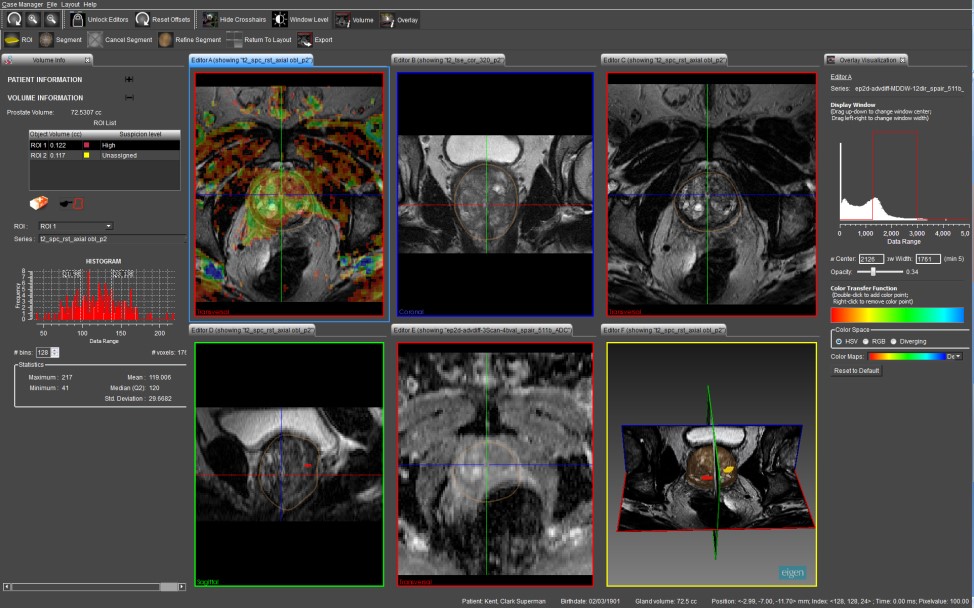Click the overlay Opacity slider
974x608 pixels.
(874, 271)
